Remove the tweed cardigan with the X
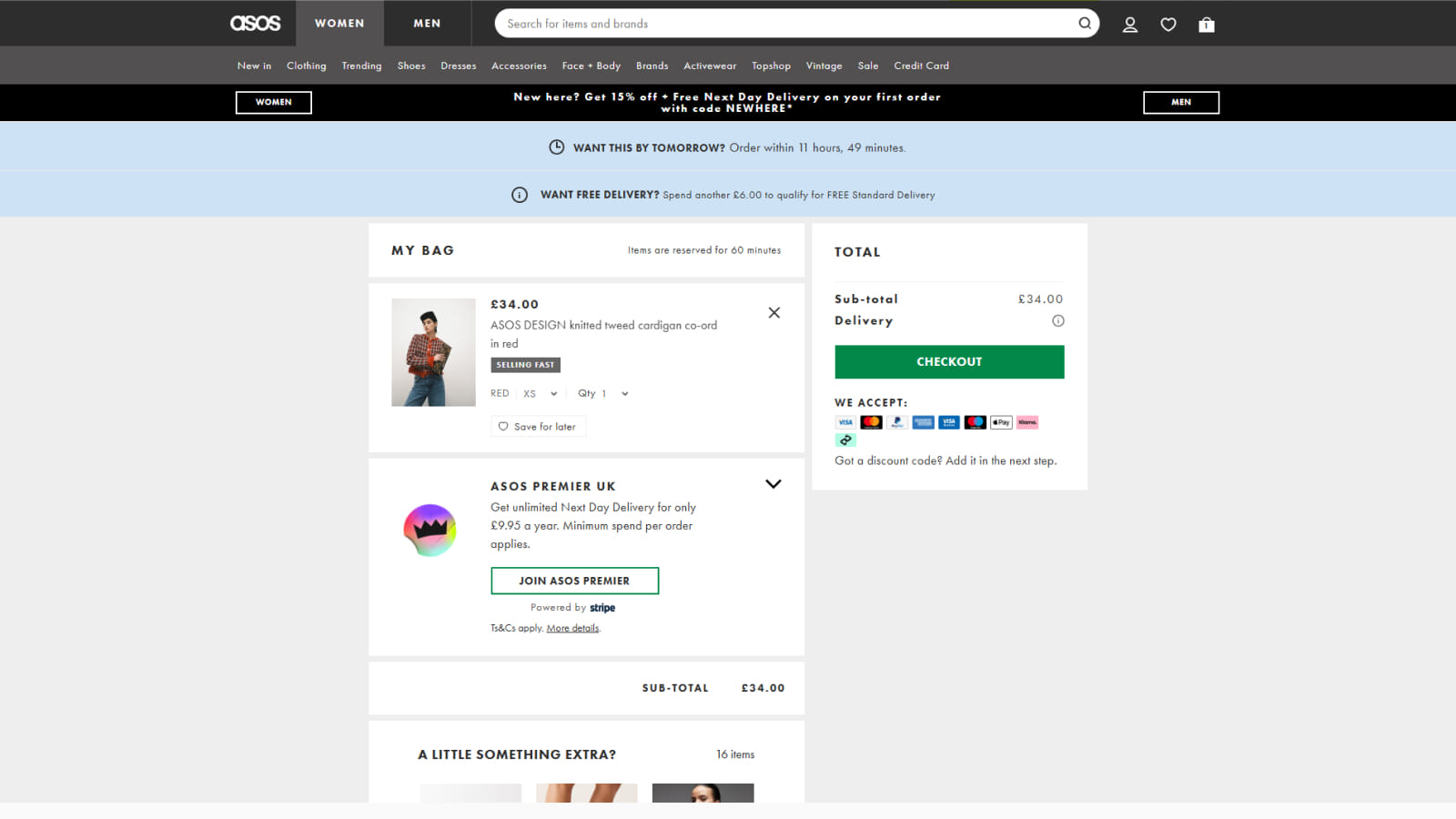 (773, 312)
